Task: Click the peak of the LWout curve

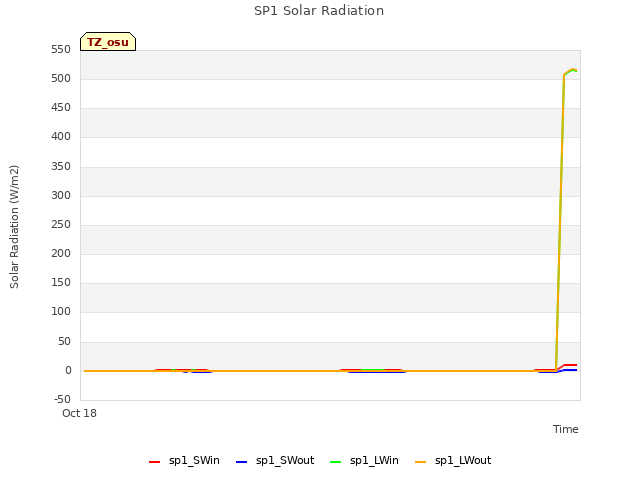Action: click(x=573, y=69)
